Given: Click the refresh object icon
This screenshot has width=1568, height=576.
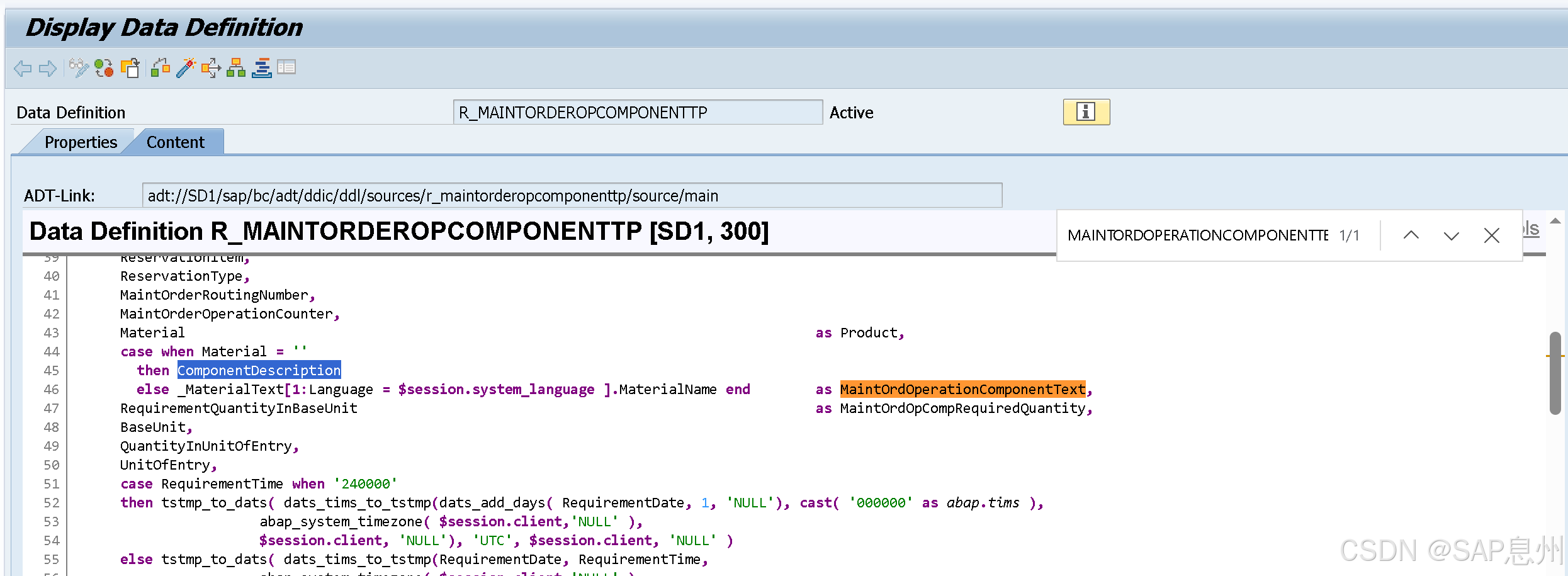Looking at the screenshot, I should (x=104, y=68).
